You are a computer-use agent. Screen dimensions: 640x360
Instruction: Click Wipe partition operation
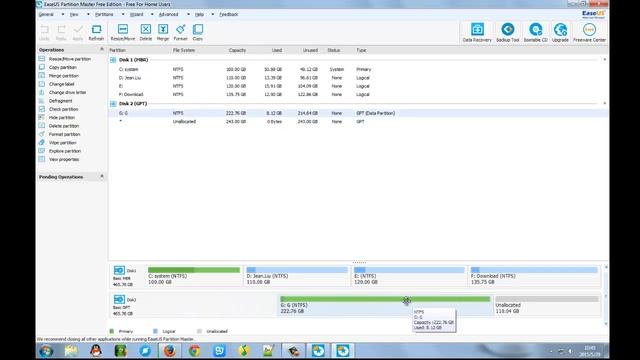click(x=62, y=143)
